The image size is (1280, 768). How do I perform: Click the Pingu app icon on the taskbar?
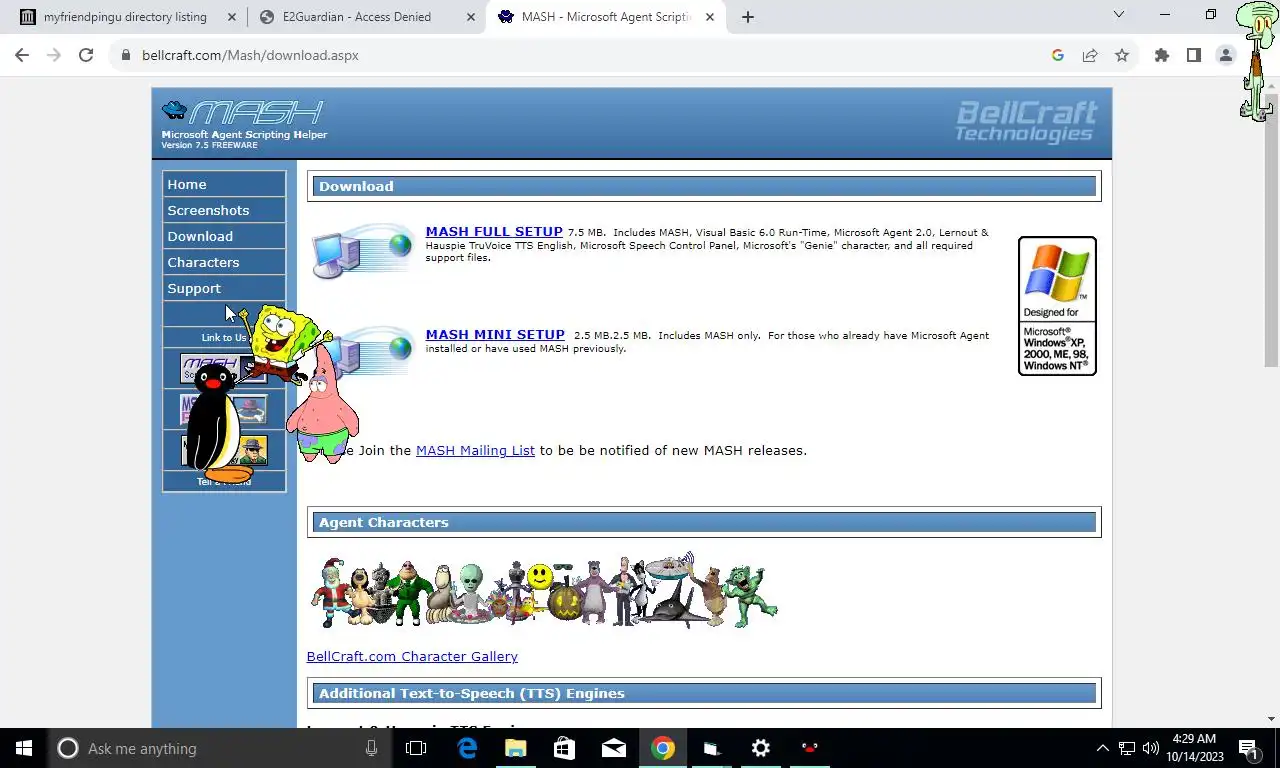coord(810,748)
